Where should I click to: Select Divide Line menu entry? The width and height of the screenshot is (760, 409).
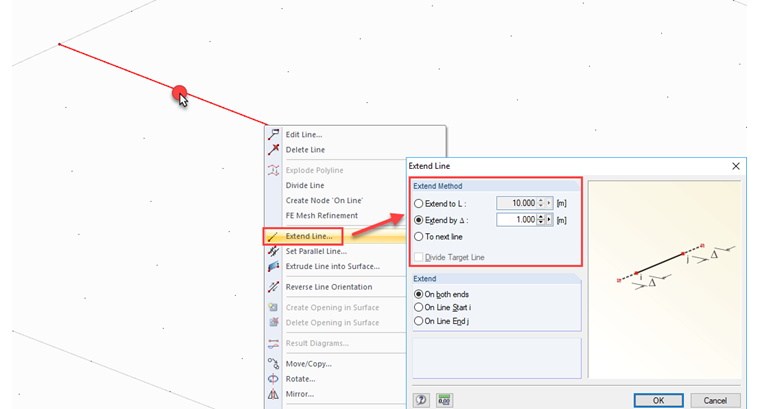coord(305,185)
